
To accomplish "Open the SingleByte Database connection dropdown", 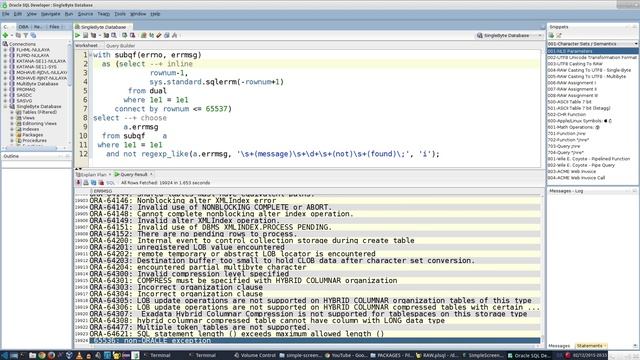I will (540, 36).
